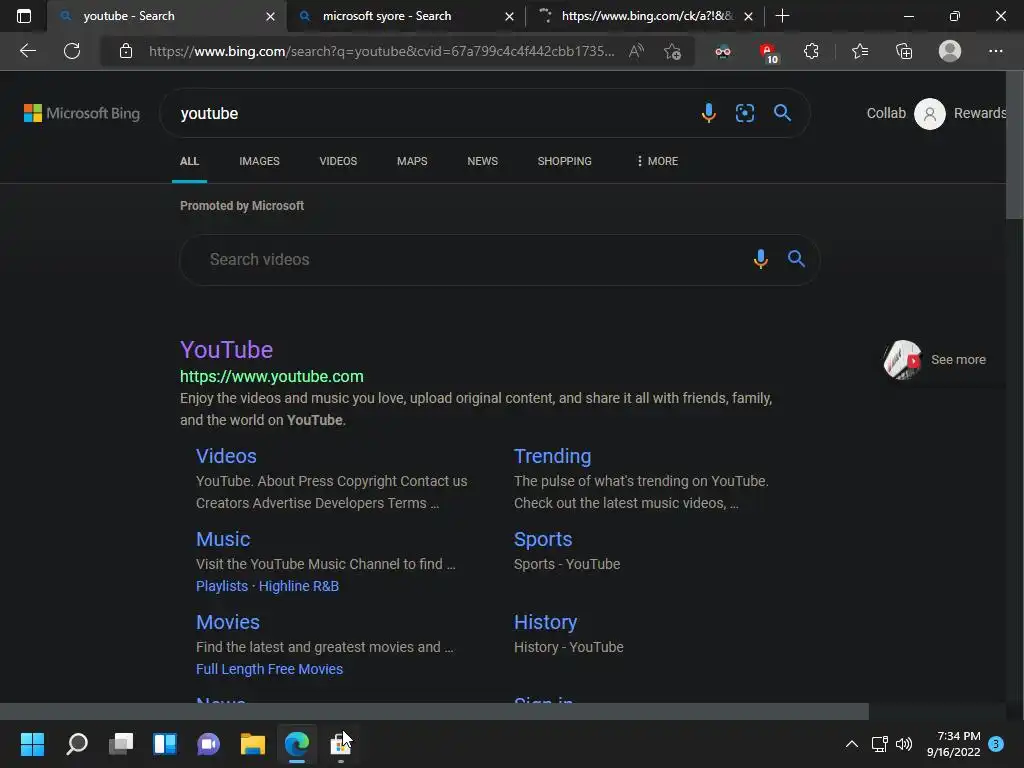Open https://www.youtube.com URL link
The height and width of the screenshot is (768, 1024).
tap(272, 376)
